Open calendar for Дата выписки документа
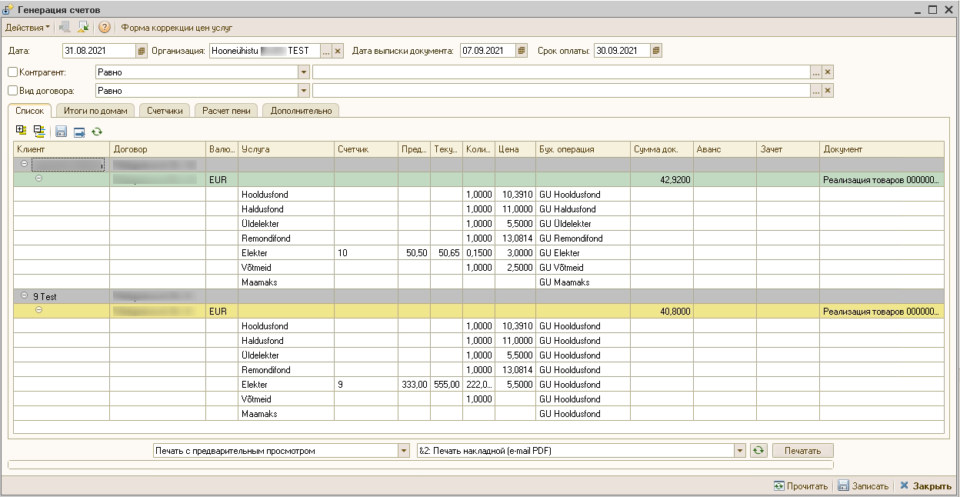960x497 pixels. (x=522, y=51)
